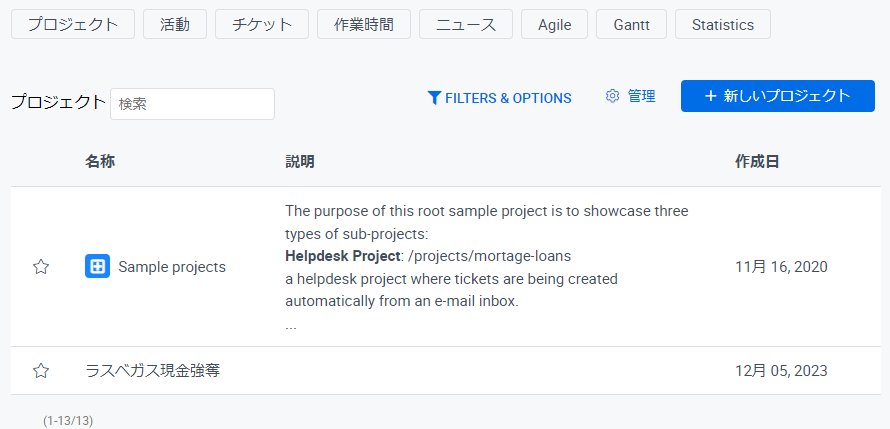Select the ニュース tab

coord(466,24)
